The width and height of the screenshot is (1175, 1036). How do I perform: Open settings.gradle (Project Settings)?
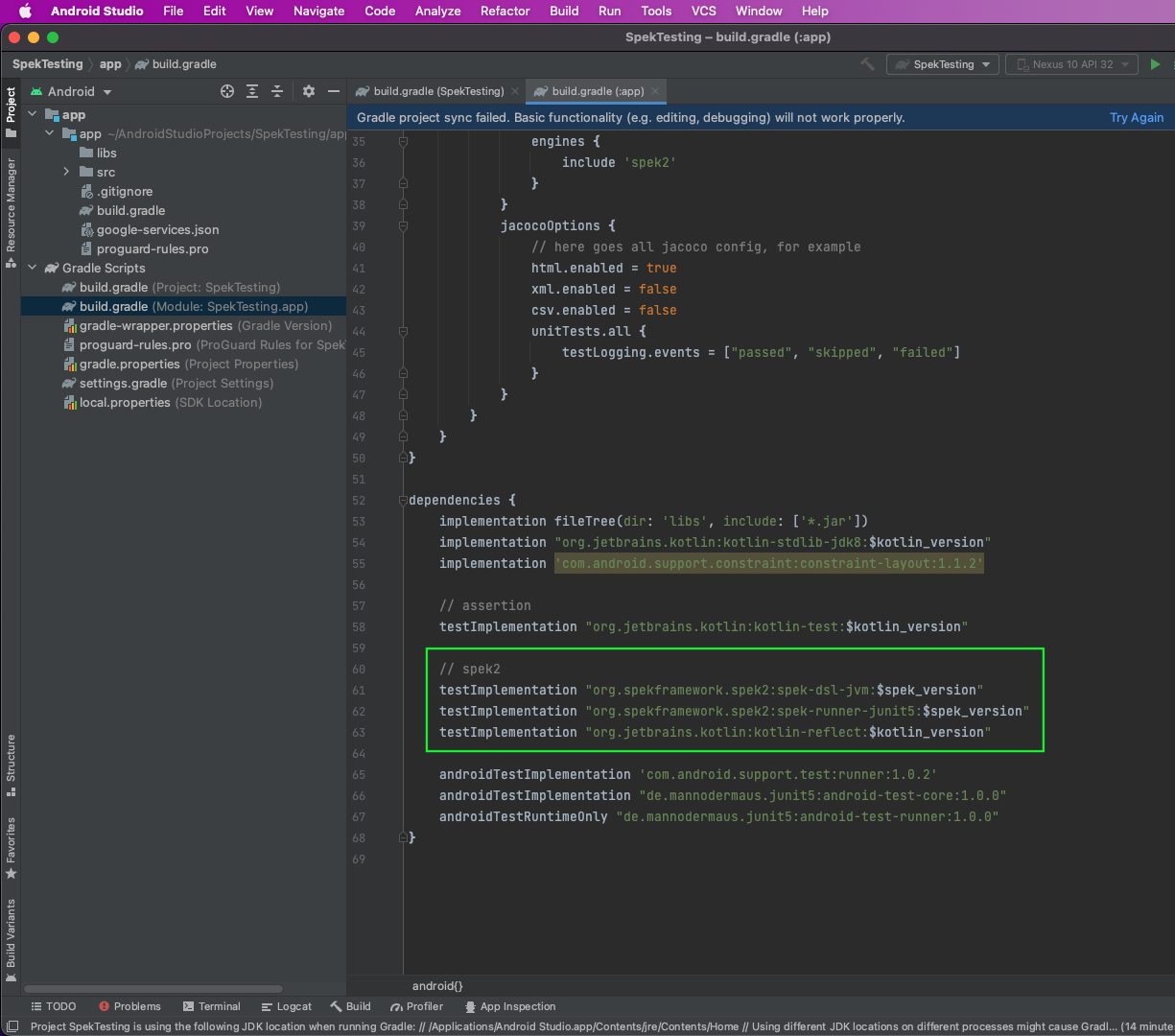[x=168, y=383]
